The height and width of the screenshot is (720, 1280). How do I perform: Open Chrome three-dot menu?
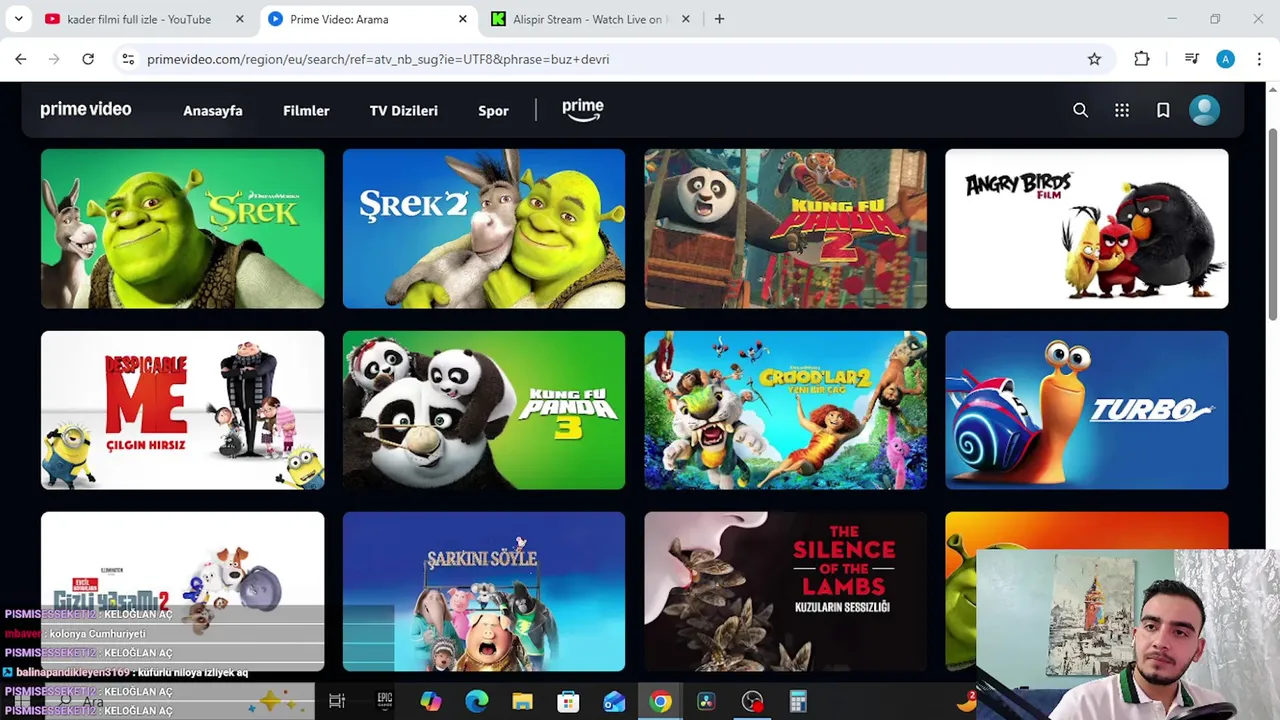pos(1259,59)
